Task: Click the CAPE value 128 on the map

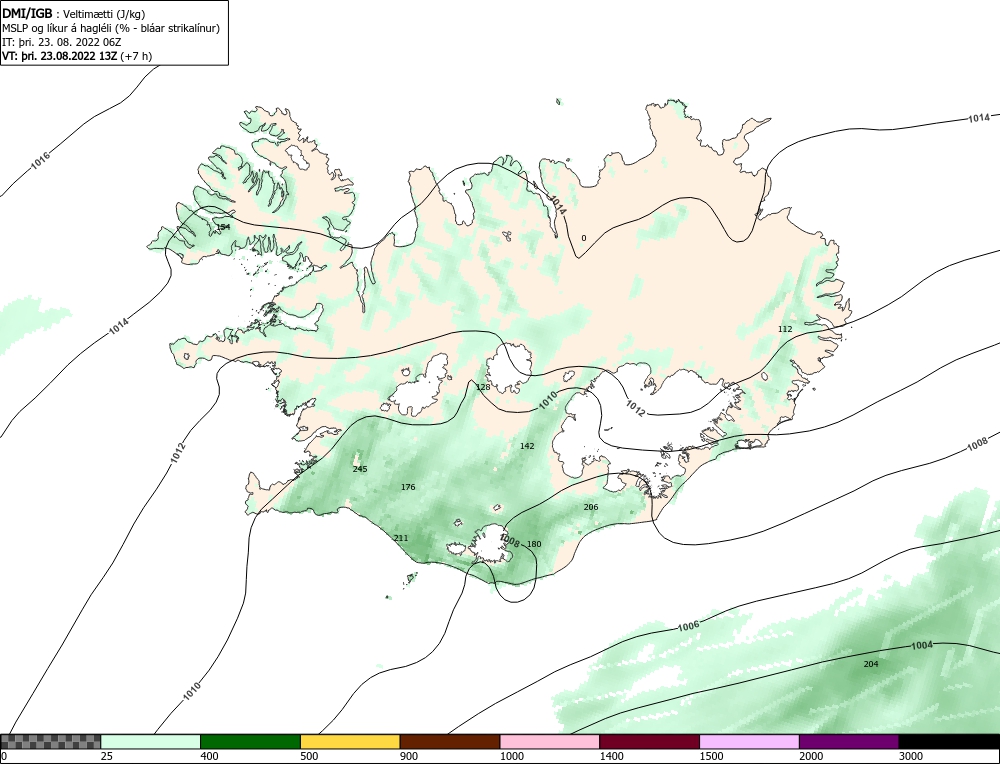Action: (483, 387)
